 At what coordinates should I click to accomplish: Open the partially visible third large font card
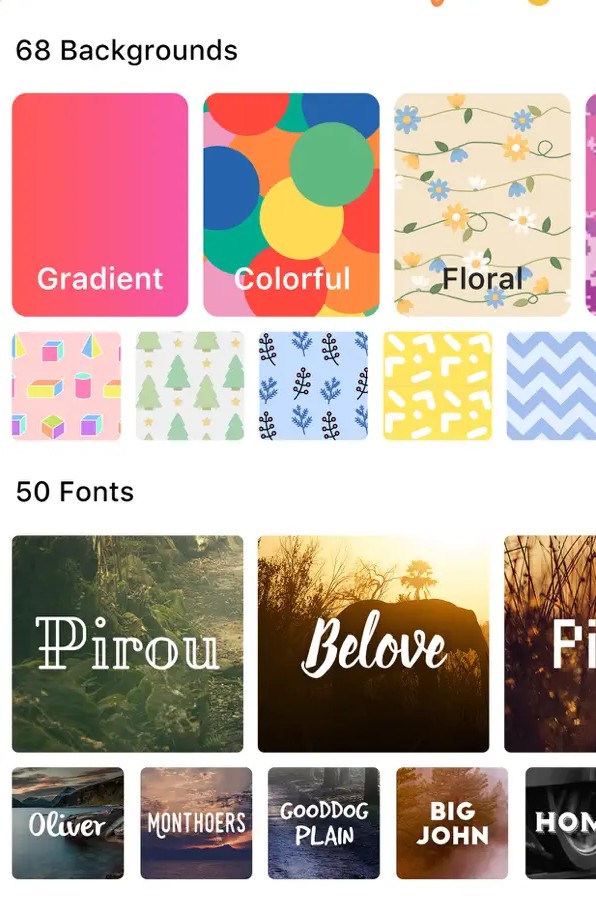[x=550, y=644]
